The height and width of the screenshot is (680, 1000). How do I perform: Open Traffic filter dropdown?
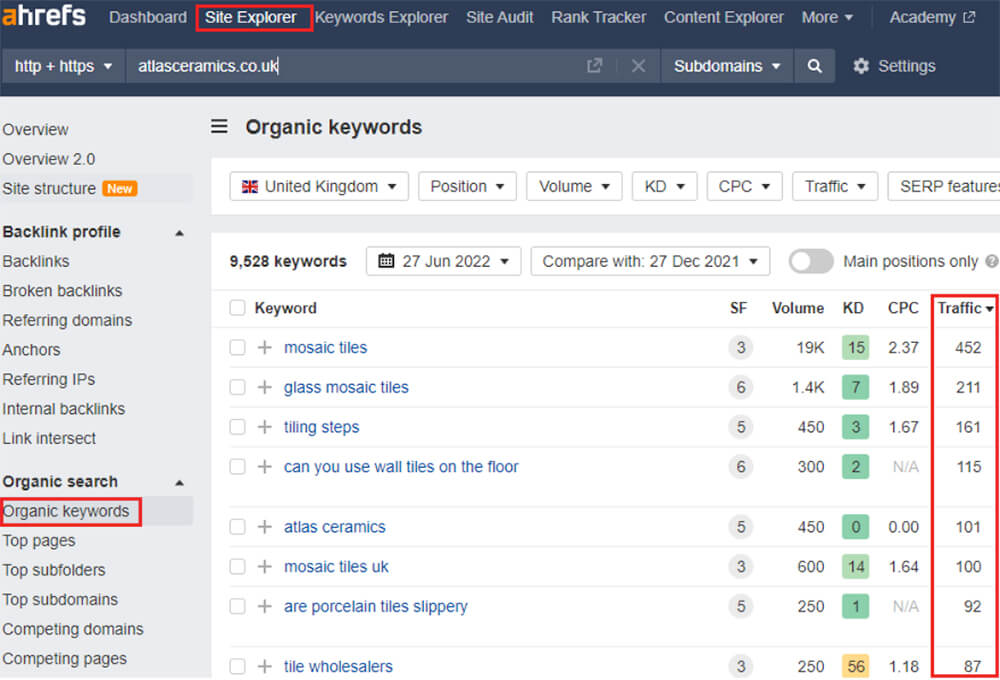point(835,186)
